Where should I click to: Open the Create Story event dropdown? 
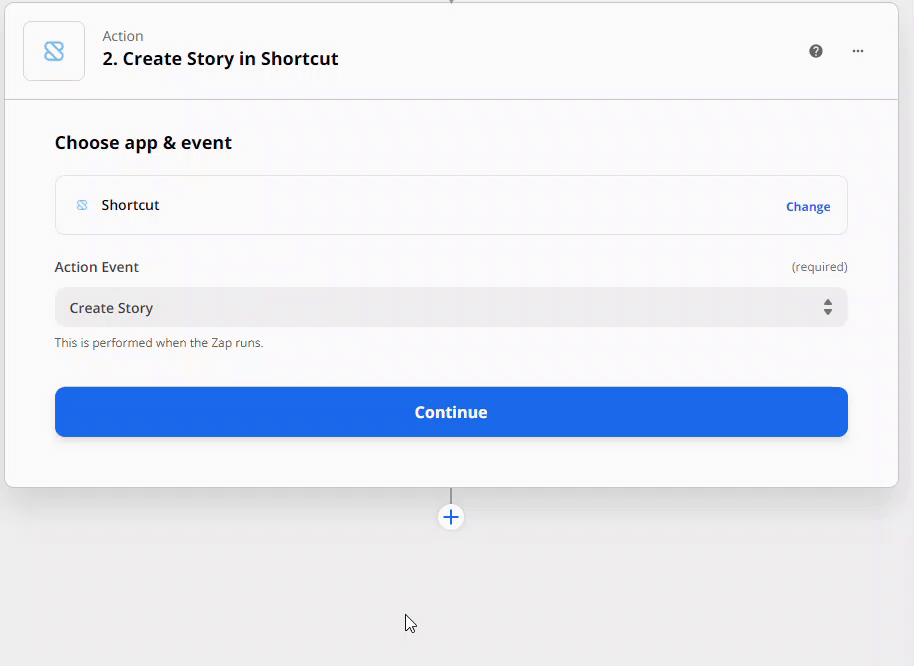point(451,307)
